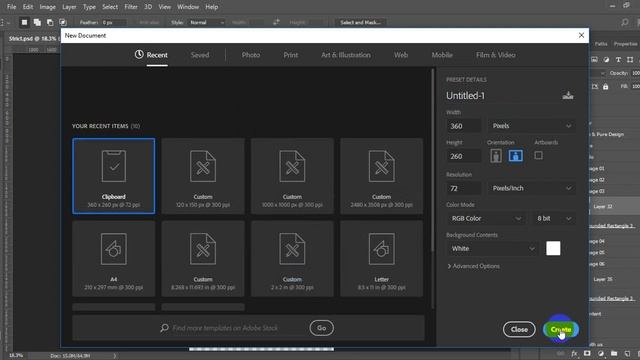Select Custom 2 x 2 in preset

(x=292, y=259)
